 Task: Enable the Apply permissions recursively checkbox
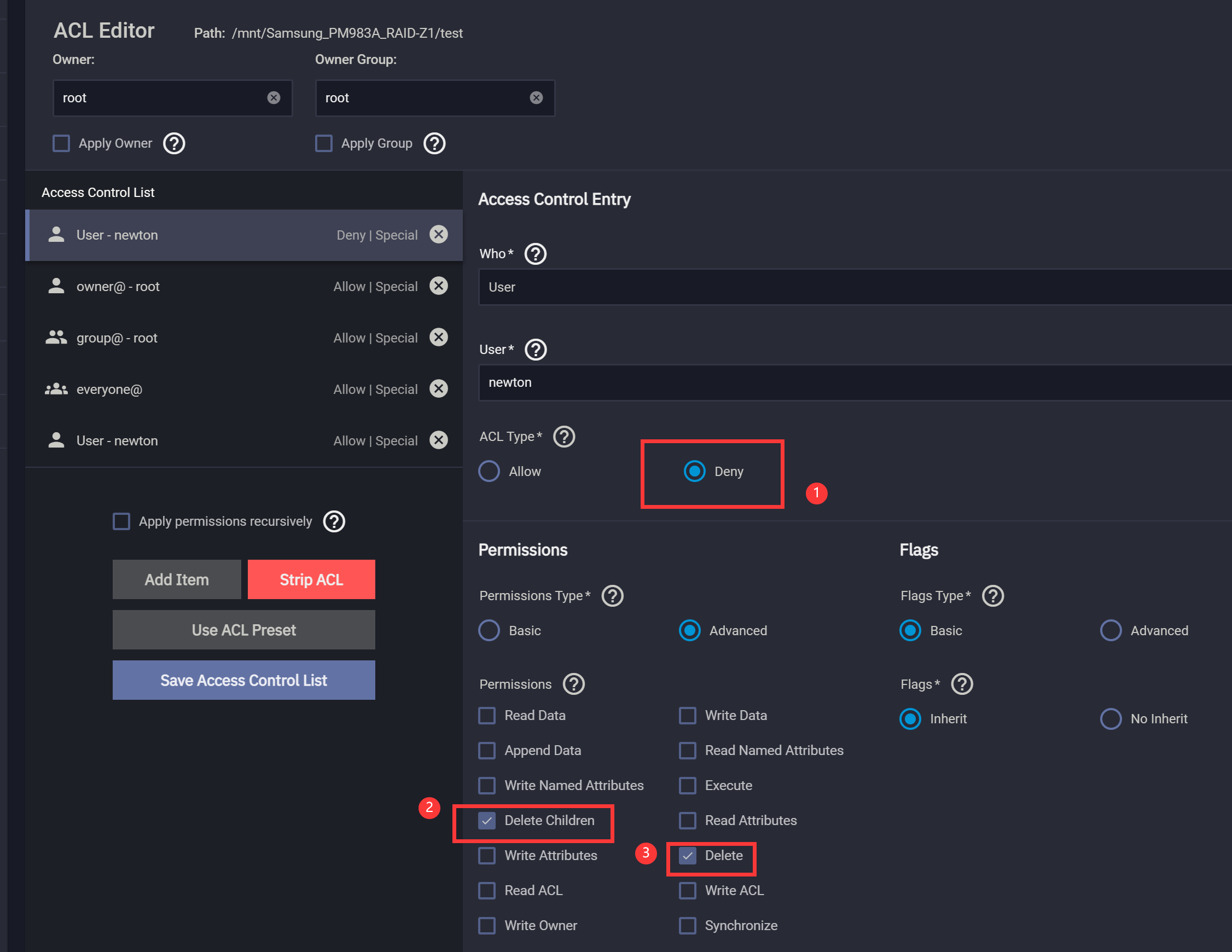pyautogui.click(x=122, y=521)
